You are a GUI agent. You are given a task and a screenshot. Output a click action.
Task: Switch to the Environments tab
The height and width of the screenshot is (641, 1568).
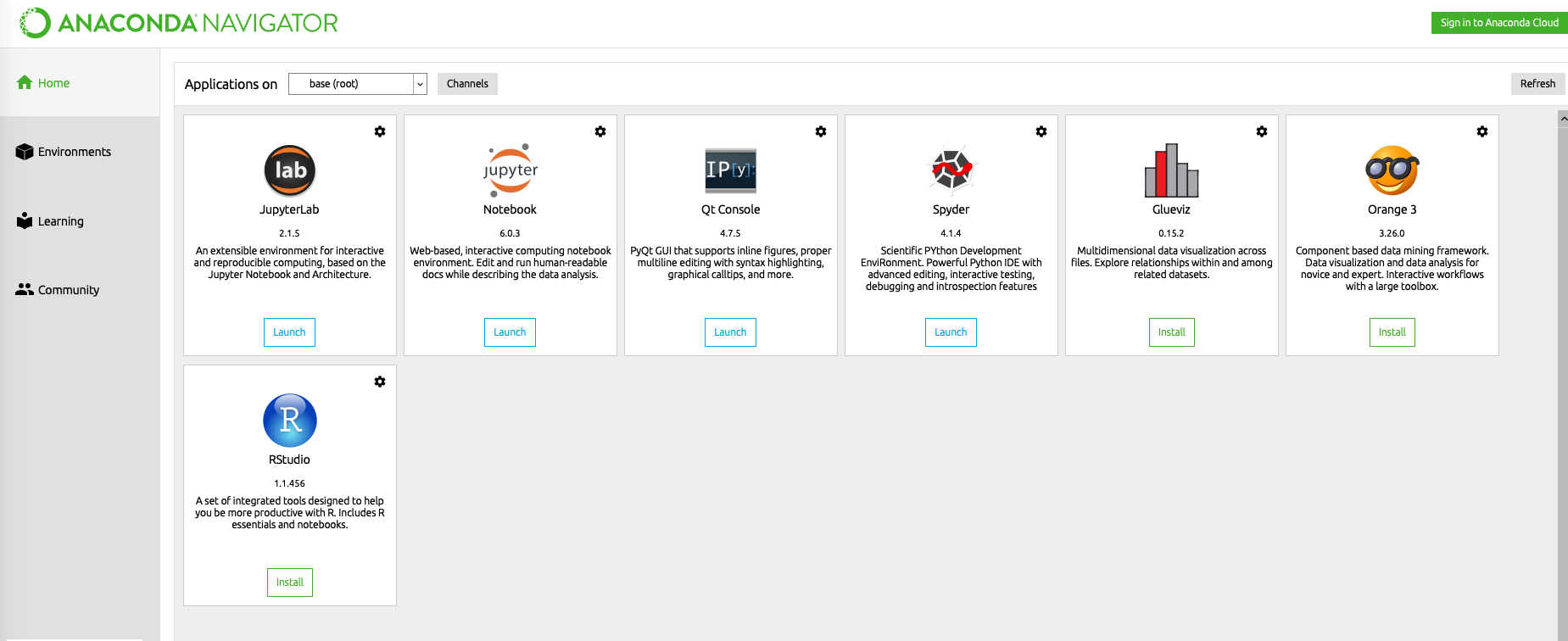pyautogui.click(x=80, y=152)
